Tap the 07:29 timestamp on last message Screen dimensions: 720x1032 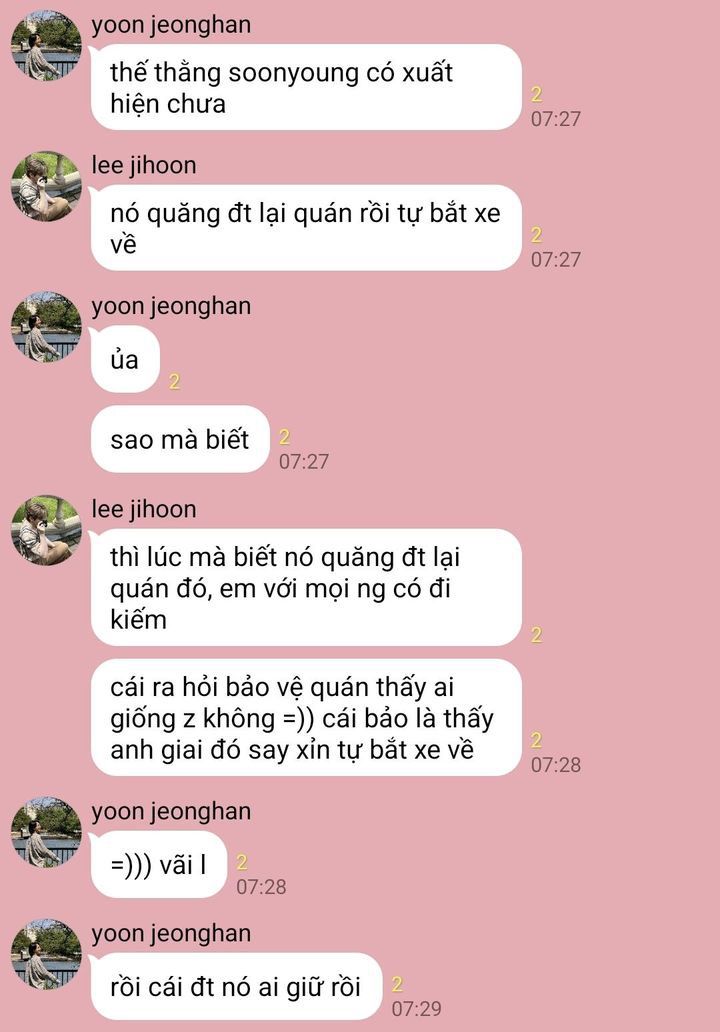point(417,1008)
